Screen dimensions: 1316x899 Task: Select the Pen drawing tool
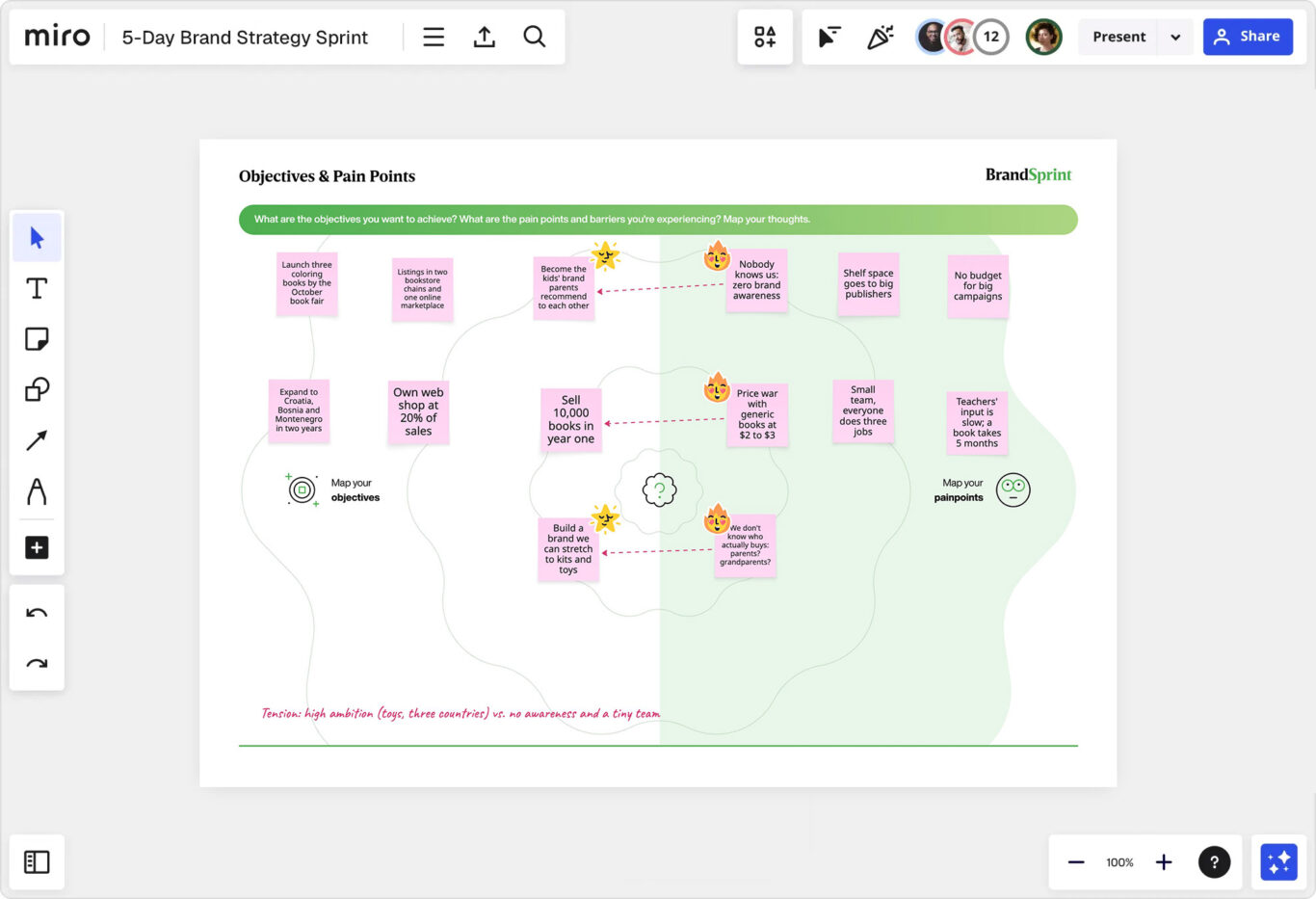click(x=37, y=491)
